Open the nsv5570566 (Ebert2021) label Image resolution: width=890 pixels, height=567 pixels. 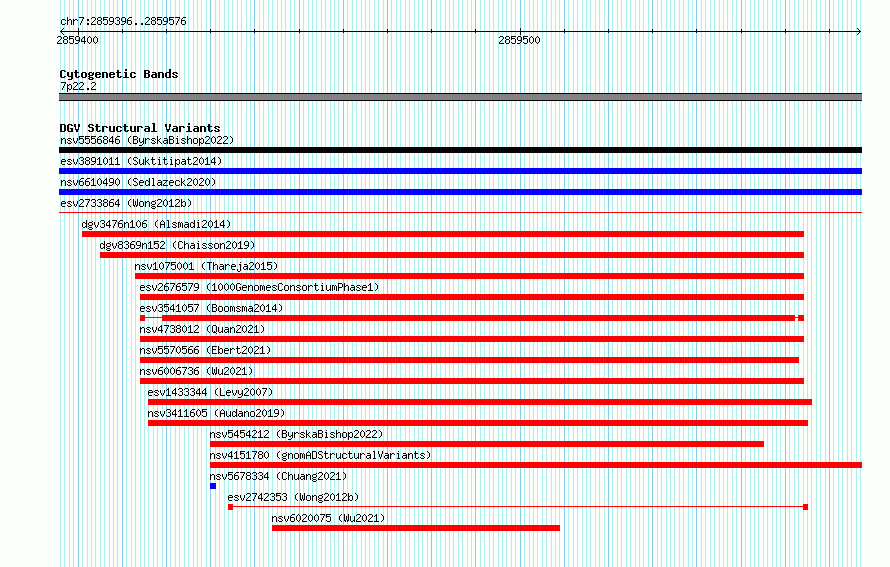tap(205, 350)
